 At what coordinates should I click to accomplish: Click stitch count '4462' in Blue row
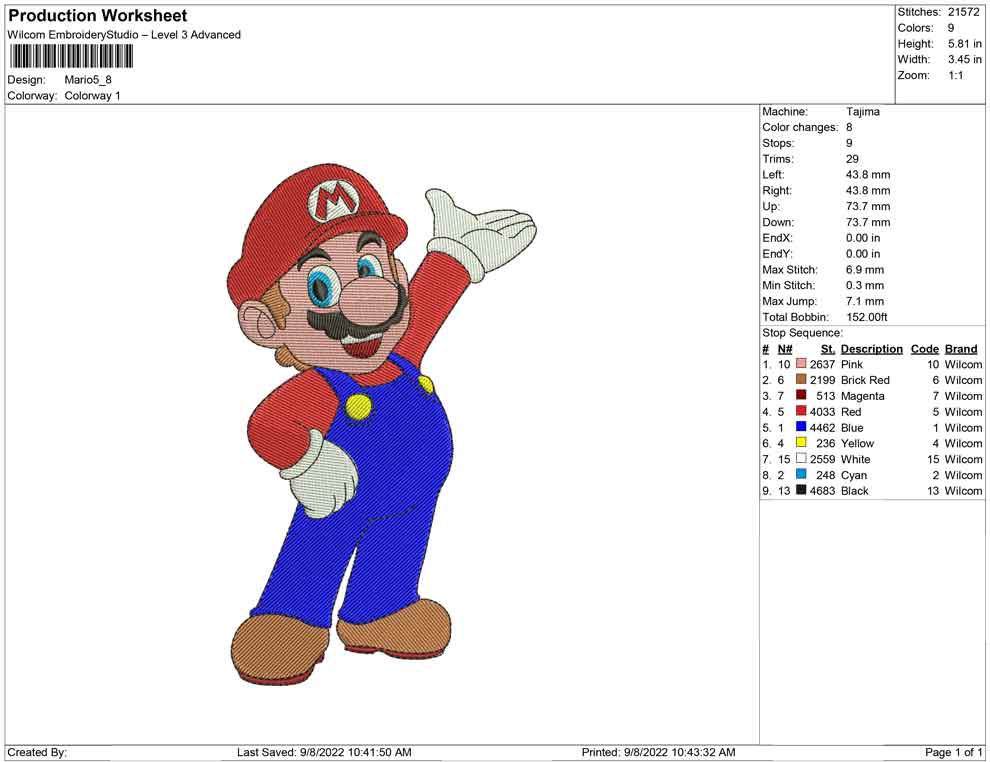[x=822, y=427]
